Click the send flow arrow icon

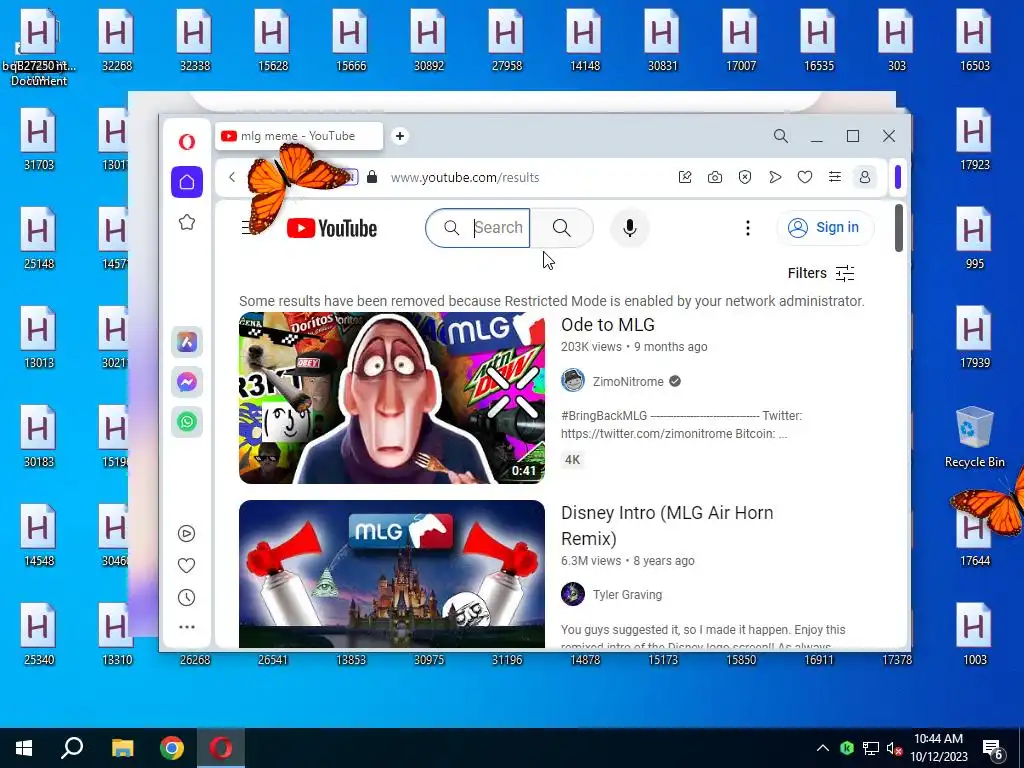click(775, 177)
